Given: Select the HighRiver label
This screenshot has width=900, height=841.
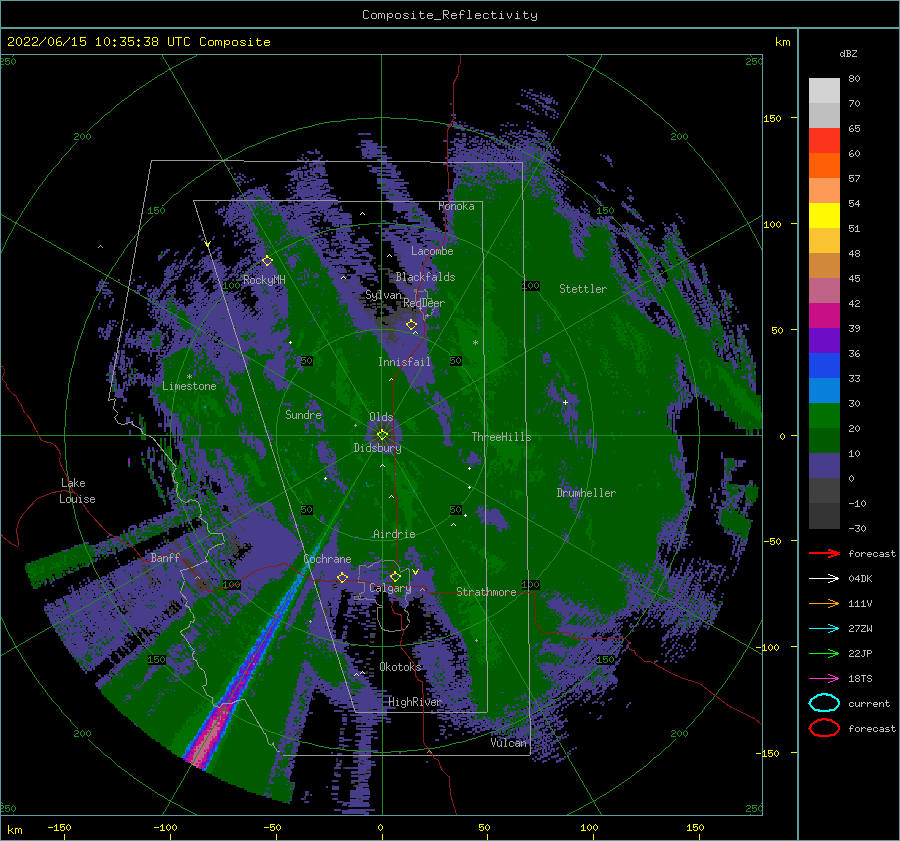Looking at the screenshot, I should tap(414, 702).
